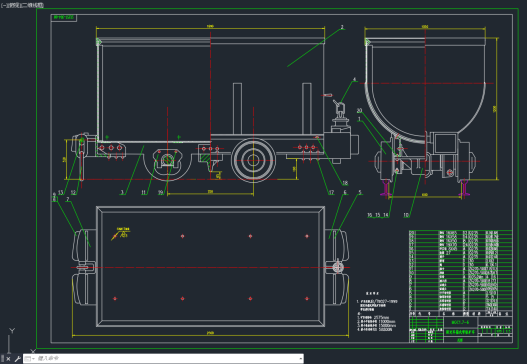The image size is (527, 364).
Task: Open the [-] viewport controls menu
Action: (x=4, y=5)
